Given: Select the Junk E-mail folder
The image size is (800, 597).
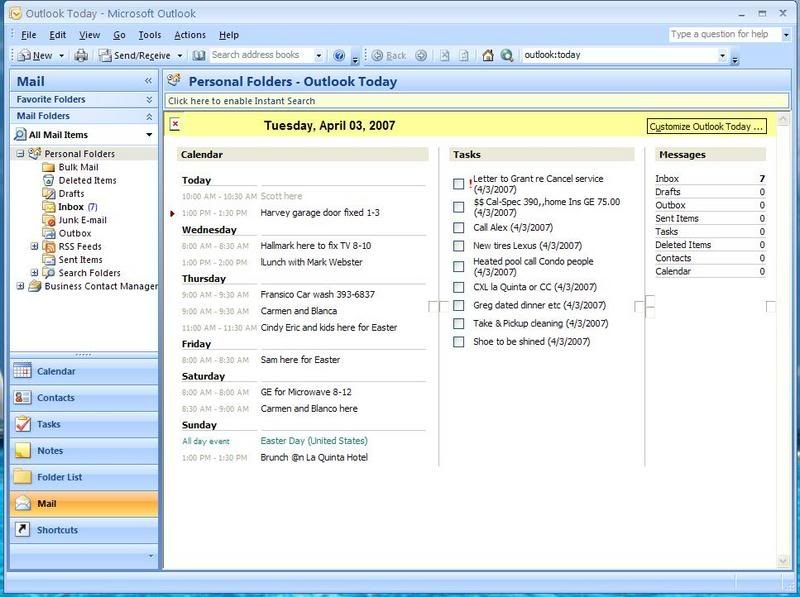Looking at the screenshot, I should pos(82,220).
